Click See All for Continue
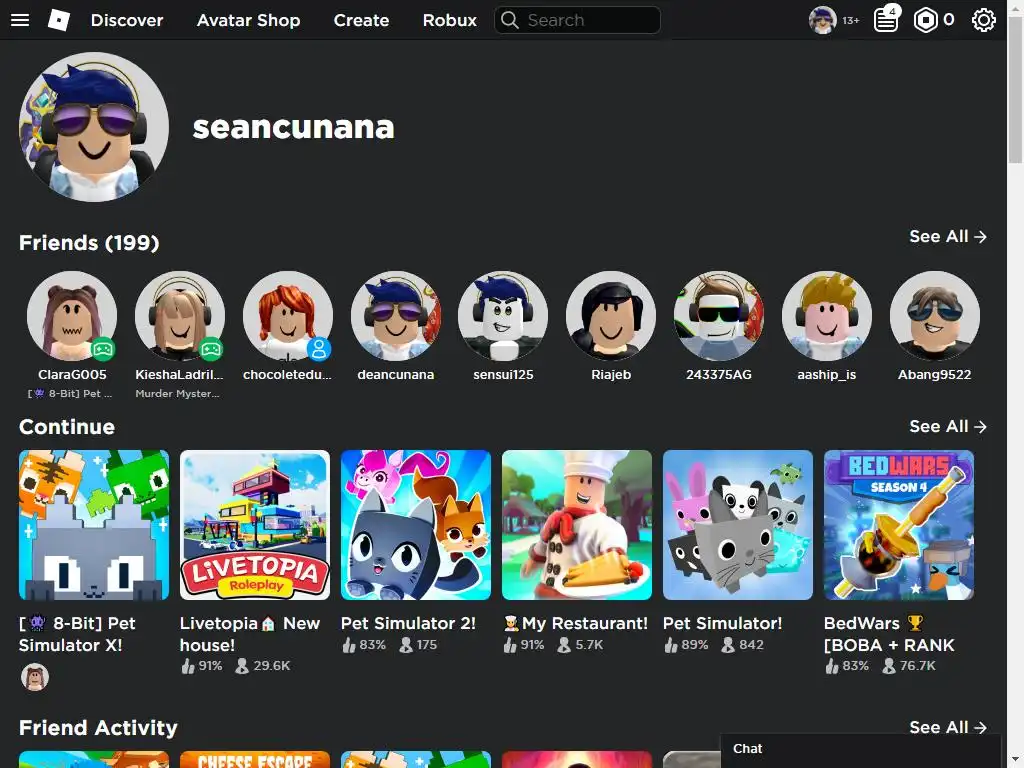Screen dimensions: 1024x768 pos(948,426)
